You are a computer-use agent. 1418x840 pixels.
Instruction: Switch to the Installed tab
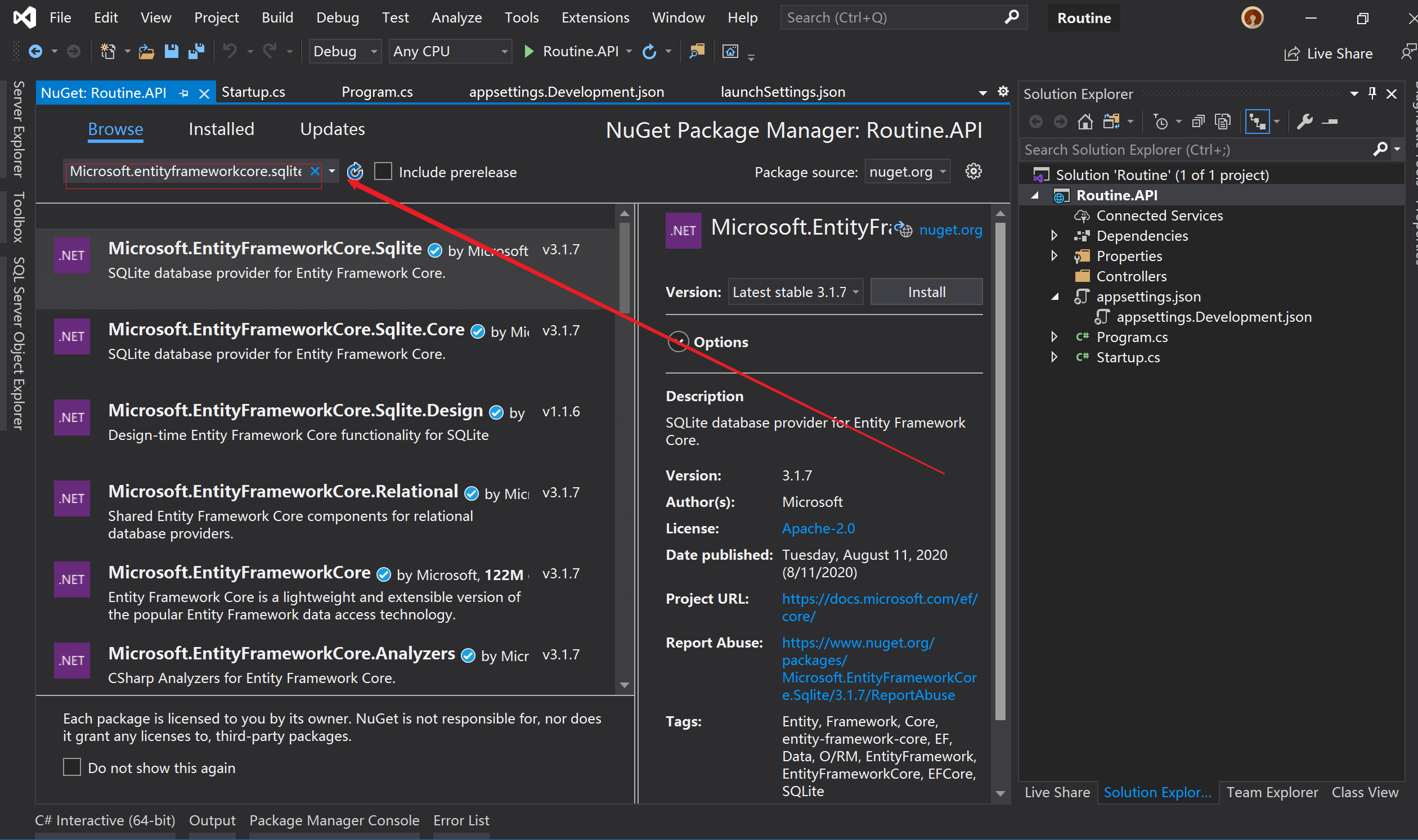[x=221, y=129]
